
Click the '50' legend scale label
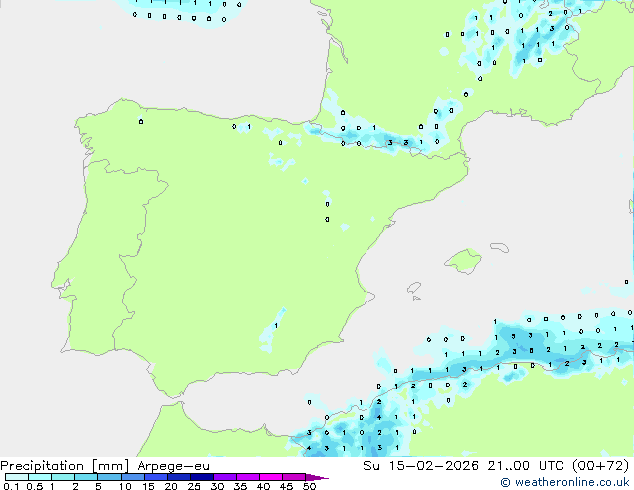pos(309,486)
